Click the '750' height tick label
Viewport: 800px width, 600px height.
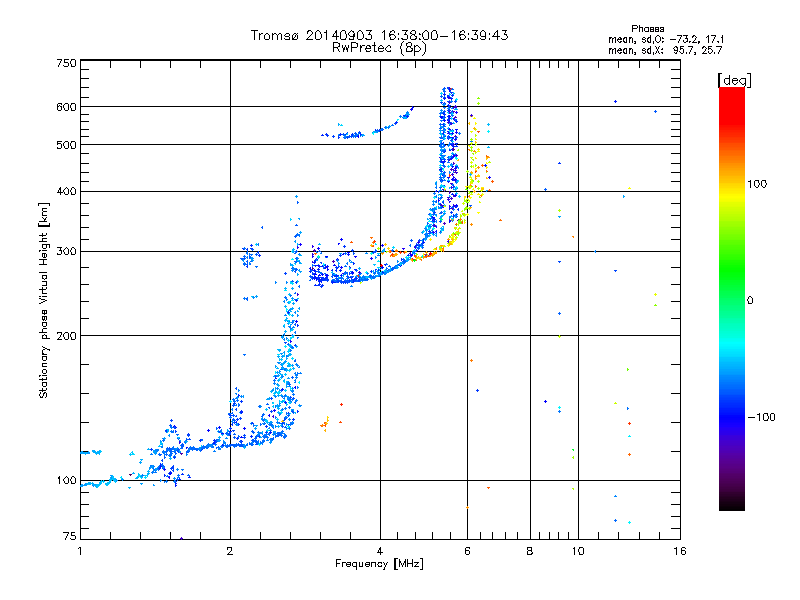[66, 63]
